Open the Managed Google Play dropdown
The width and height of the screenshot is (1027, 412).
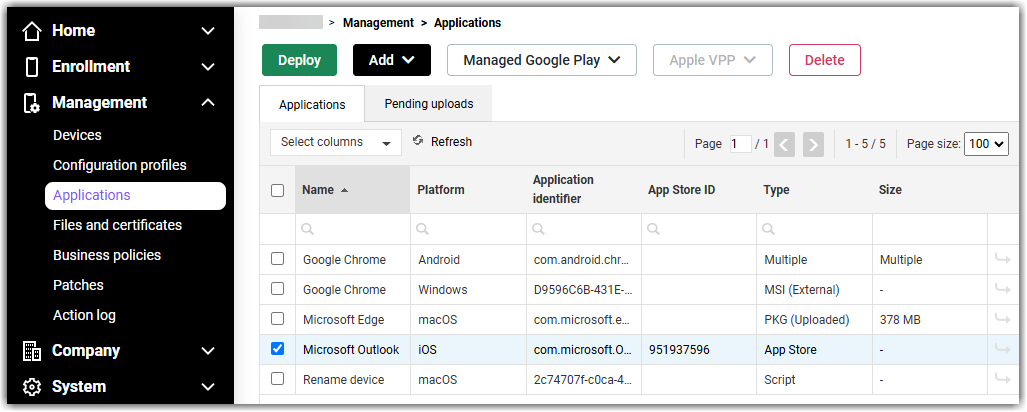click(542, 60)
